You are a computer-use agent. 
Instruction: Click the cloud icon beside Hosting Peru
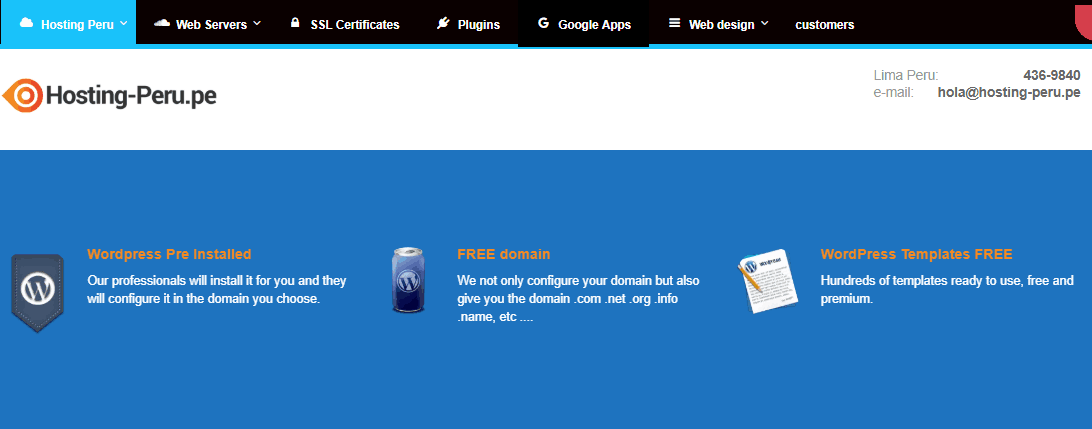click(x=26, y=23)
